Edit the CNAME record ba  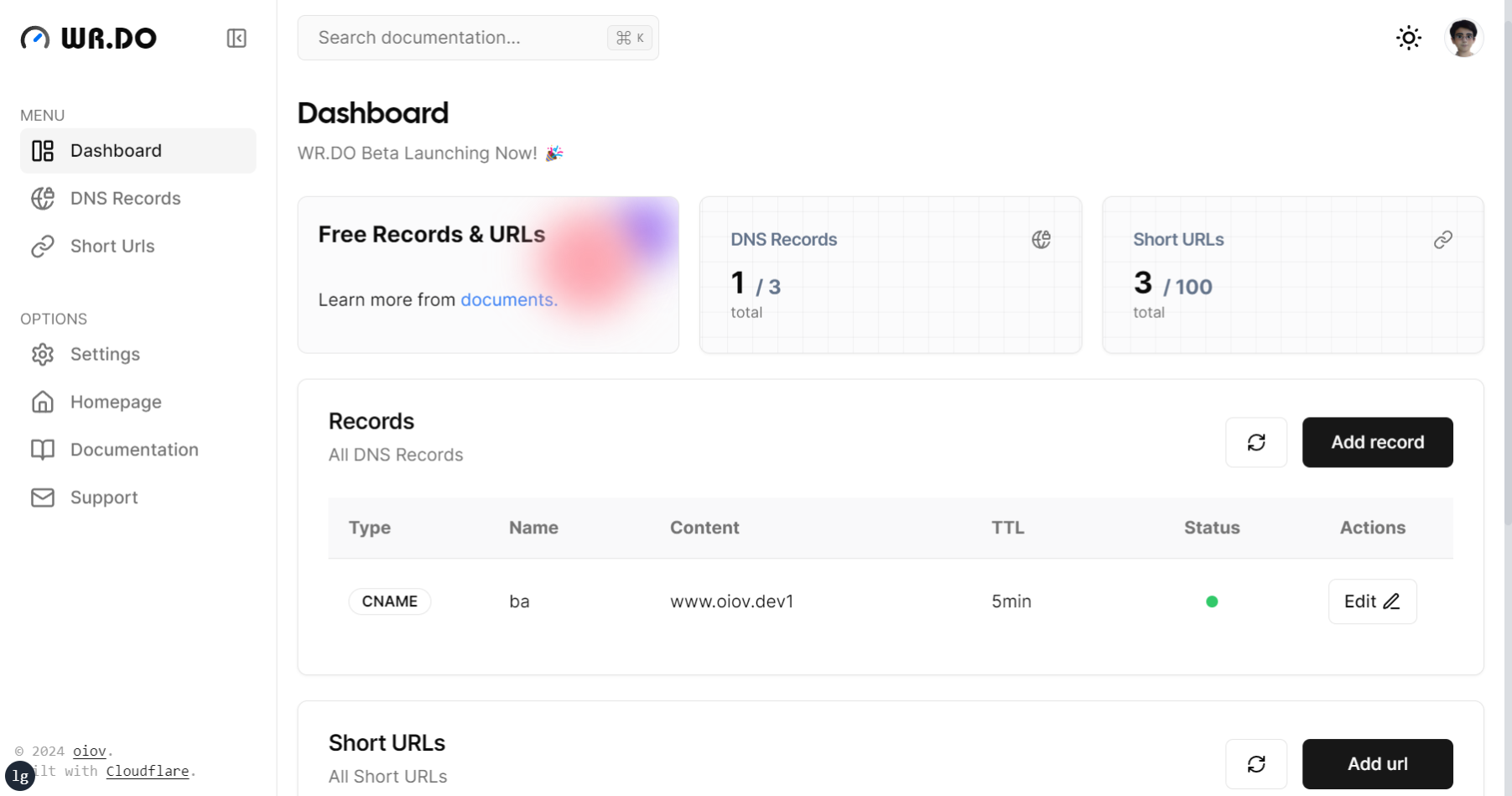click(1372, 601)
